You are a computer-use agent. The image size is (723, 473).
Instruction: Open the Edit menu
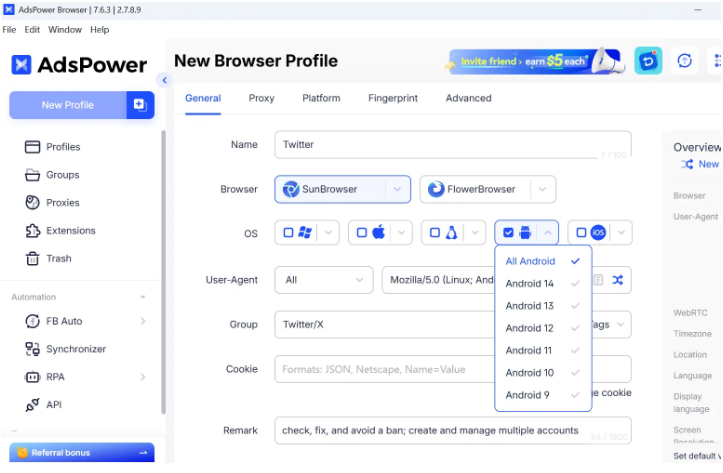(x=32, y=30)
